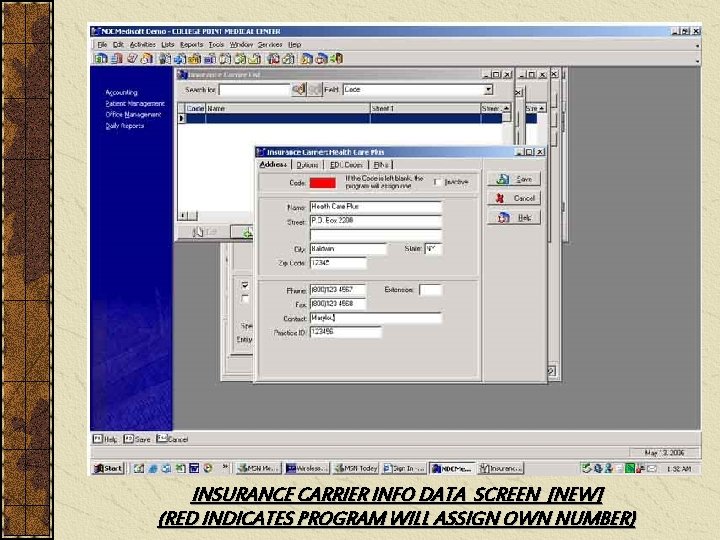720x540 pixels.
Task: Click the red X icon on Cancel
Action: [x=501, y=198]
